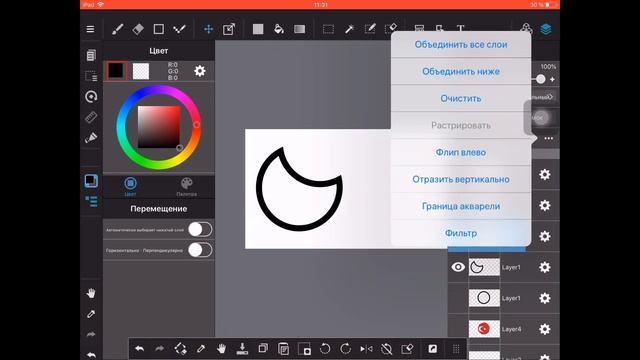640x360 pixels.
Task: Select the circle Layer1 thumbnail
Action: 484,298
